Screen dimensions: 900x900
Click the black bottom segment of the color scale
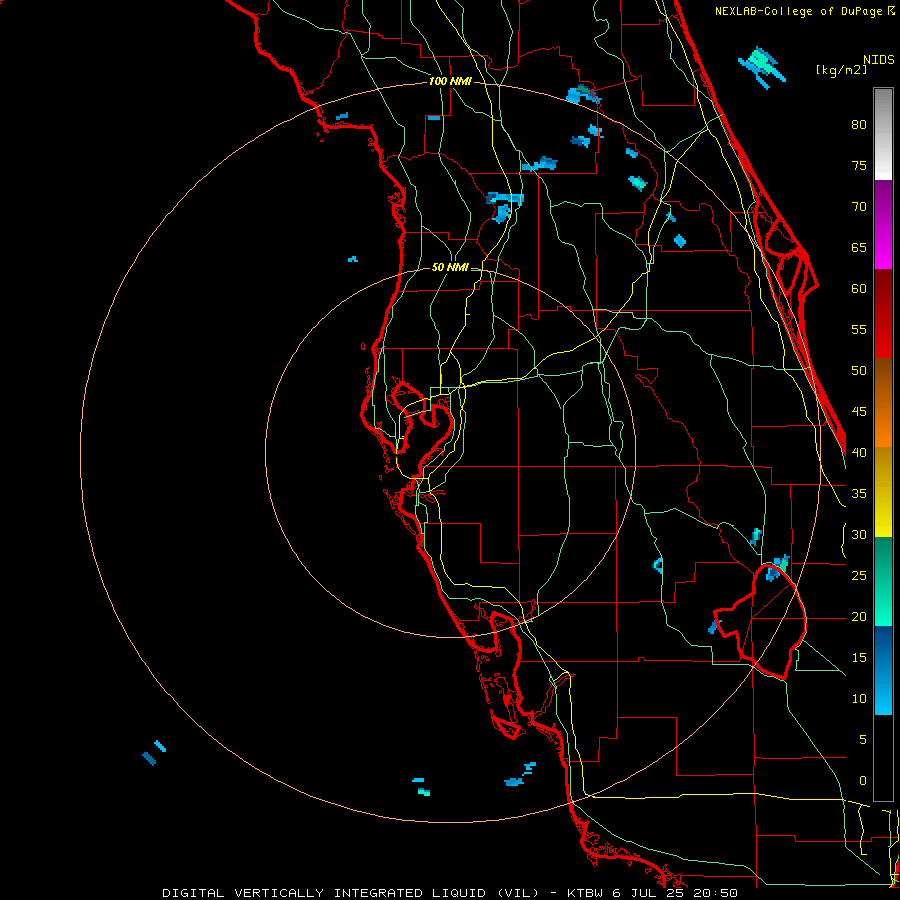(883, 758)
